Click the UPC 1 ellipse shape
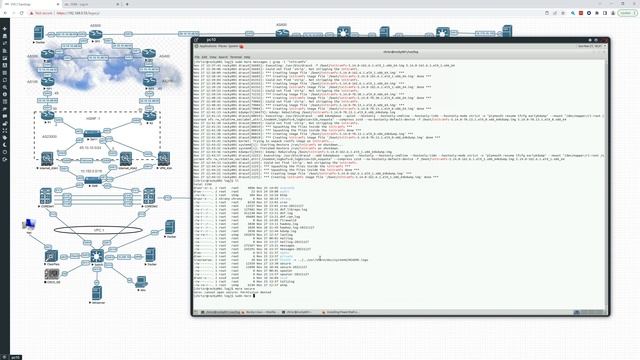The width and height of the screenshot is (640, 360). 98,230
